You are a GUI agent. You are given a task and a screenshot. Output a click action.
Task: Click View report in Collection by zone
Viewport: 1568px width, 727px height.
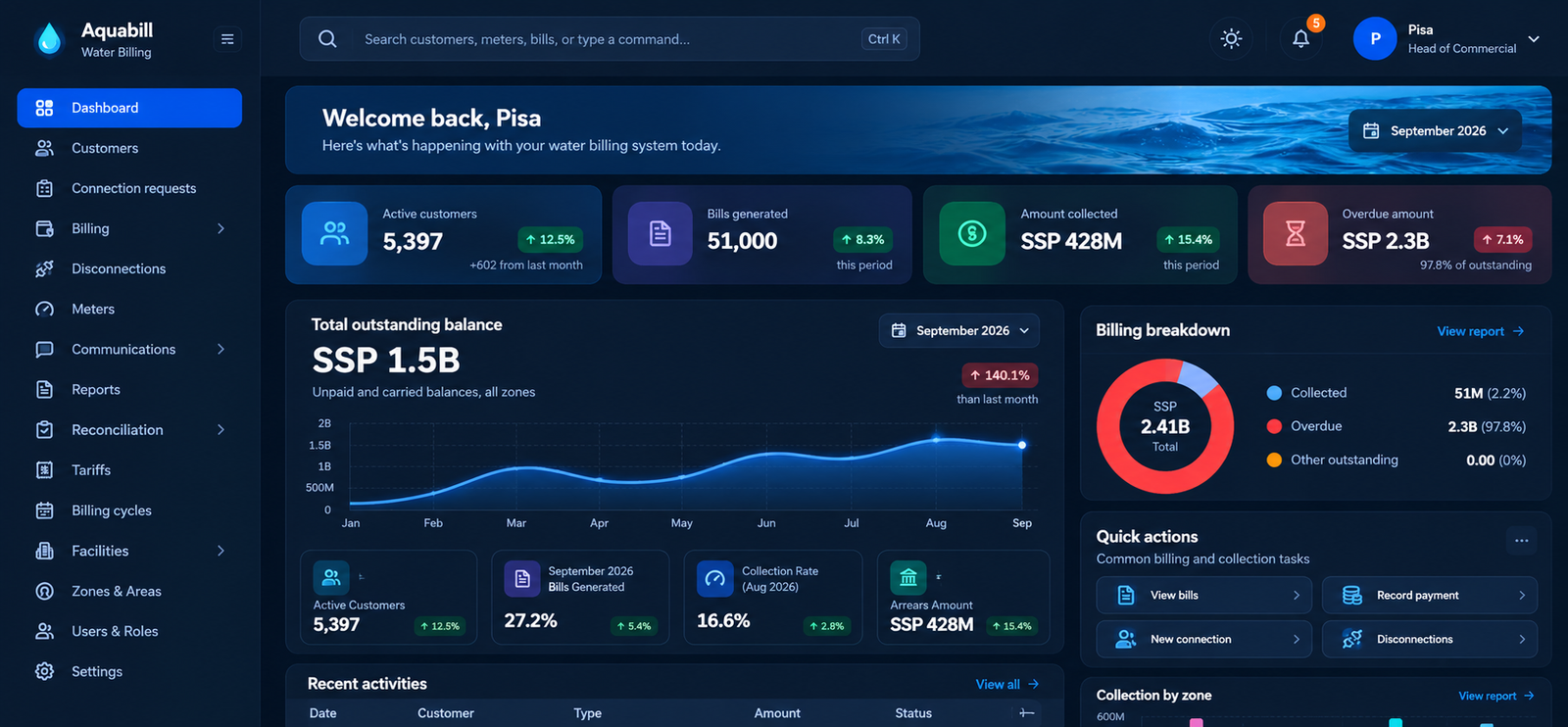(1495, 696)
